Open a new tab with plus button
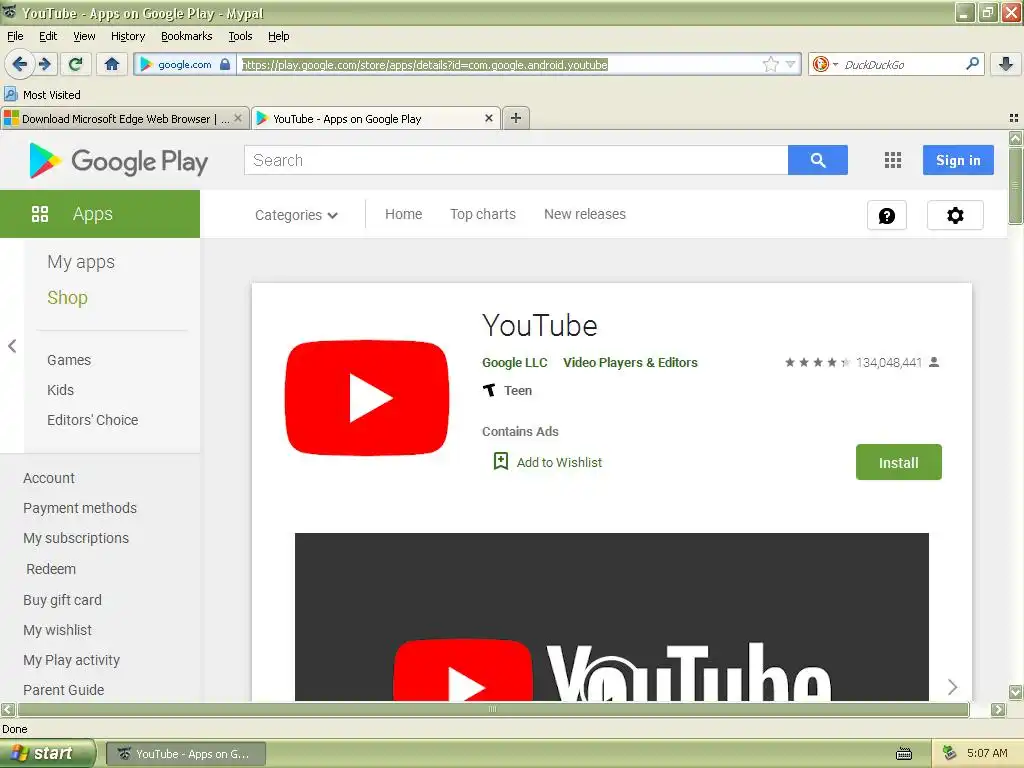Image resolution: width=1024 pixels, height=768 pixels. click(x=516, y=118)
